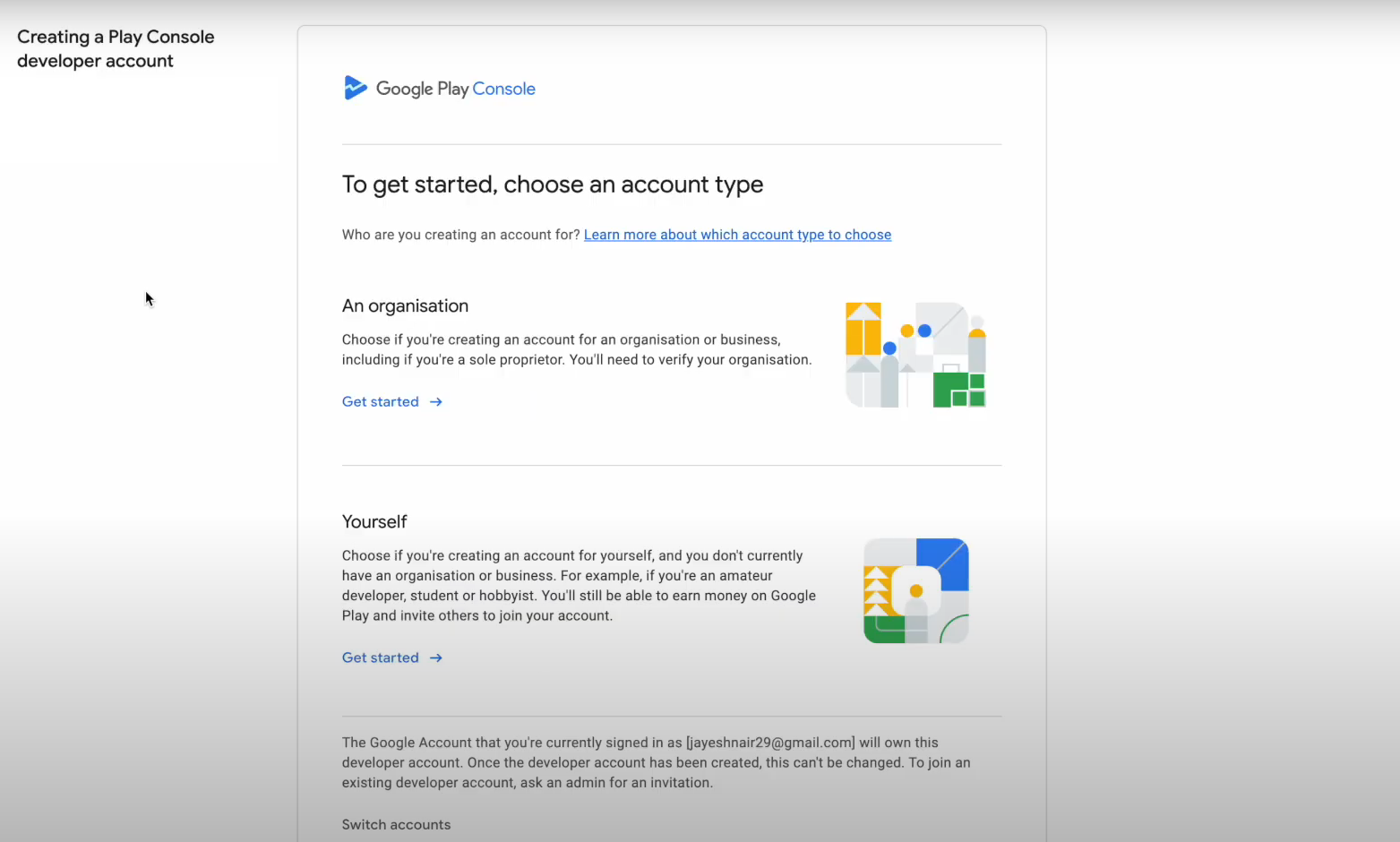Click Switch accounts
Image resolution: width=1400 pixels, height=842 pixels.
[396, 824]
